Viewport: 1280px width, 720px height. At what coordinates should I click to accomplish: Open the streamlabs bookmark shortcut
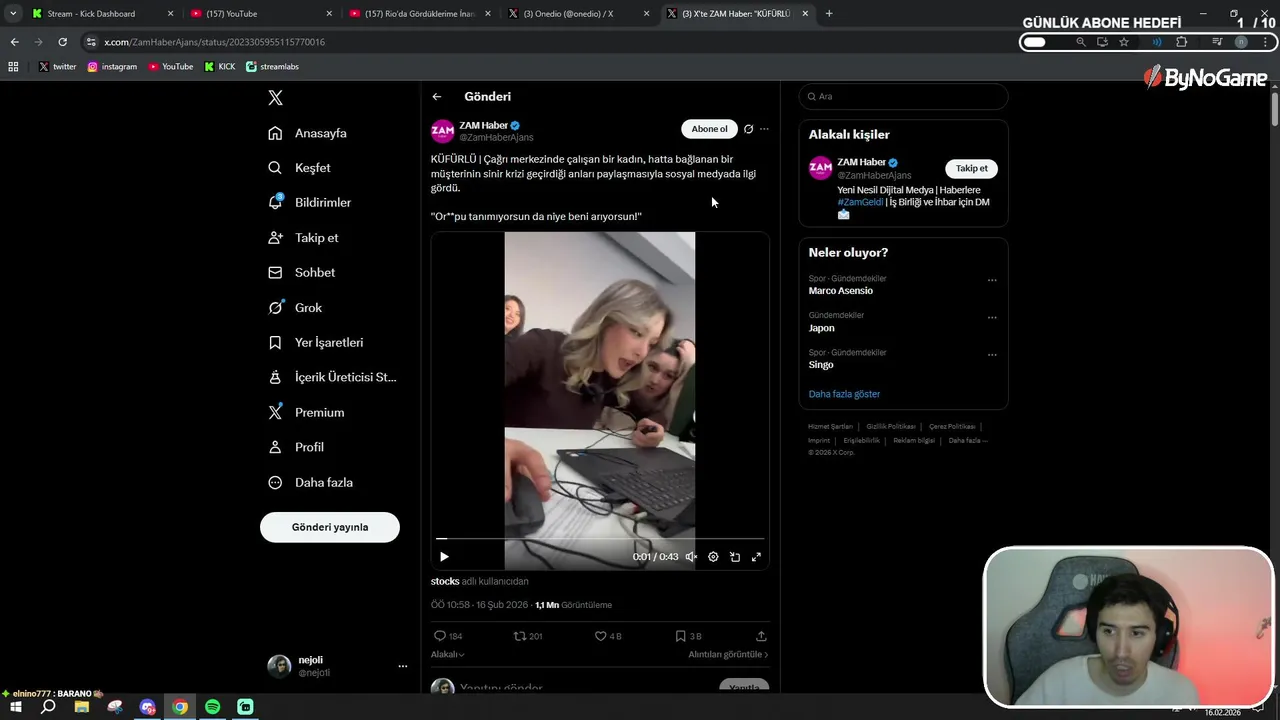pyautogui.click(x=272, y=67)
